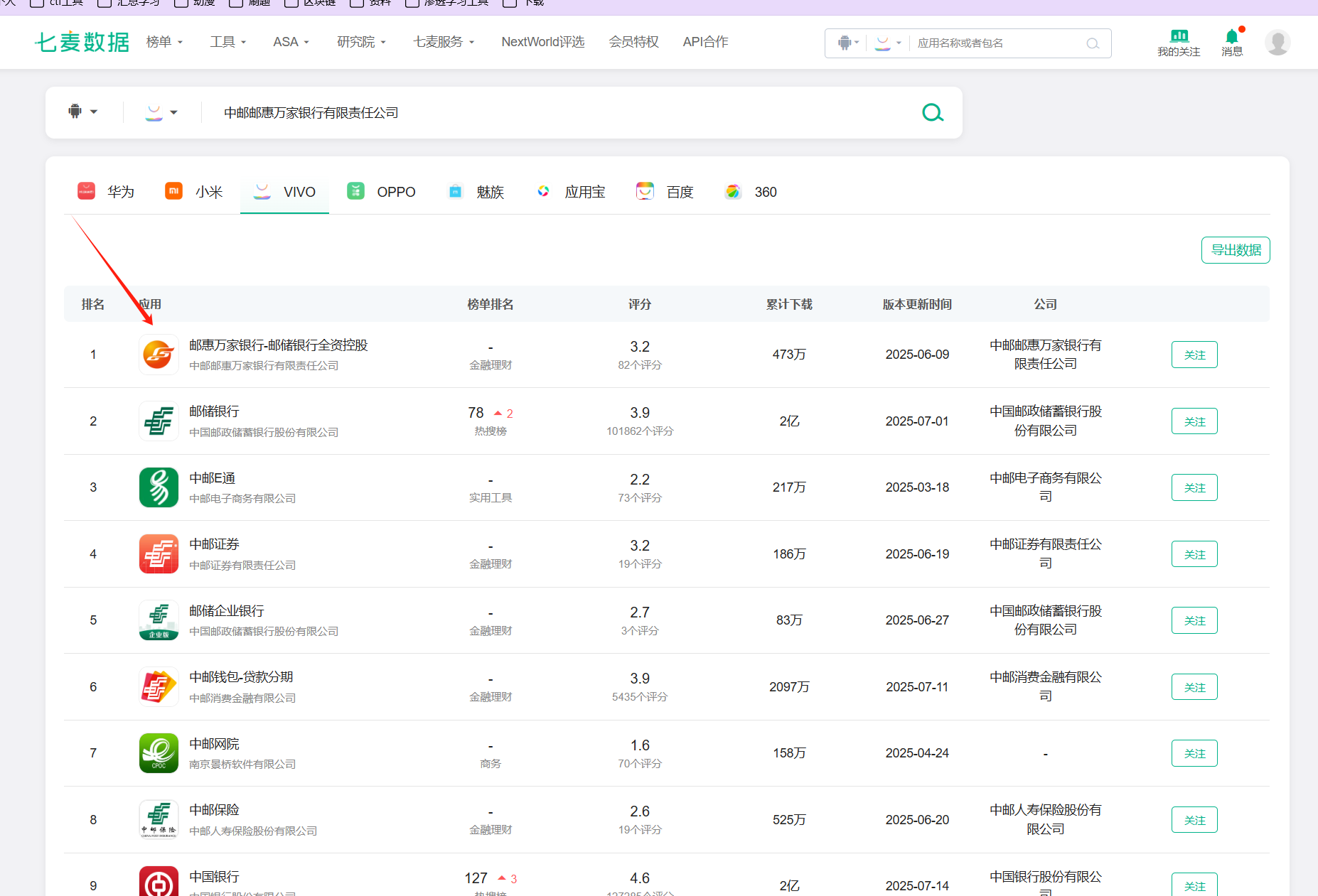This screenshot has width=1318, height=896.
Task: Follow 中邮E通 with 关注 button
Action: coord(1194,487)
